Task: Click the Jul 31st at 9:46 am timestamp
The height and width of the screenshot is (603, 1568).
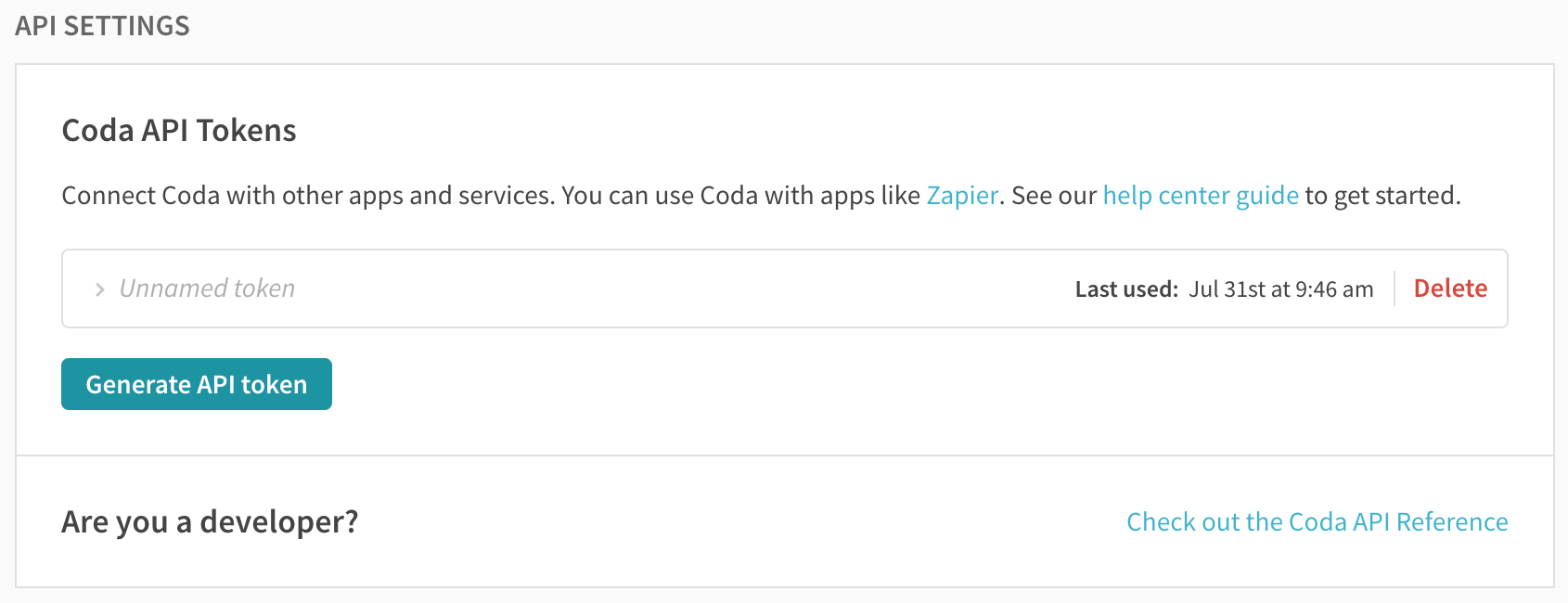Action: (1280, 289)
